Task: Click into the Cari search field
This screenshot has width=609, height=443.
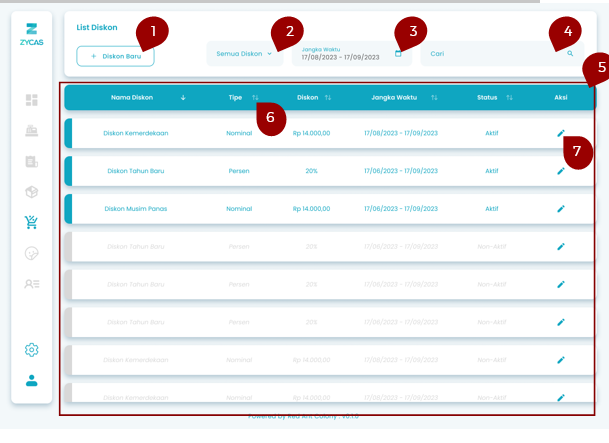Action: tap(490, 53)
